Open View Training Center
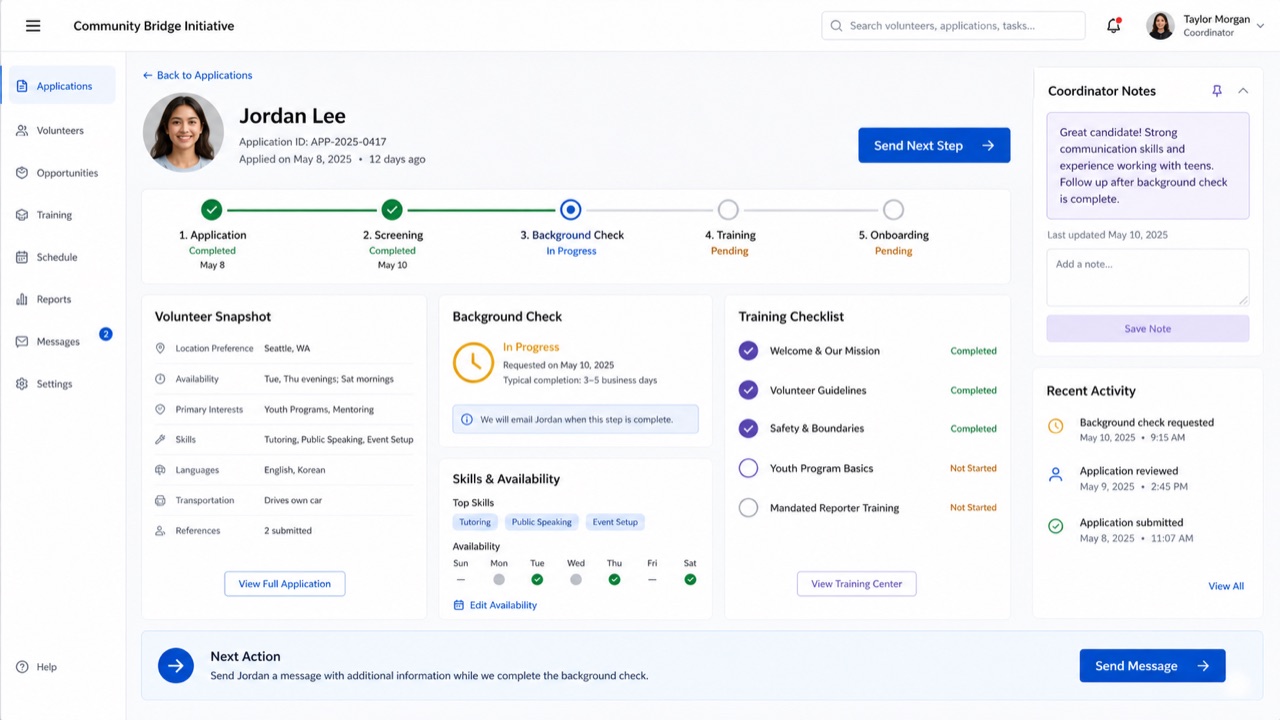1280x720 pixels. 857,584
